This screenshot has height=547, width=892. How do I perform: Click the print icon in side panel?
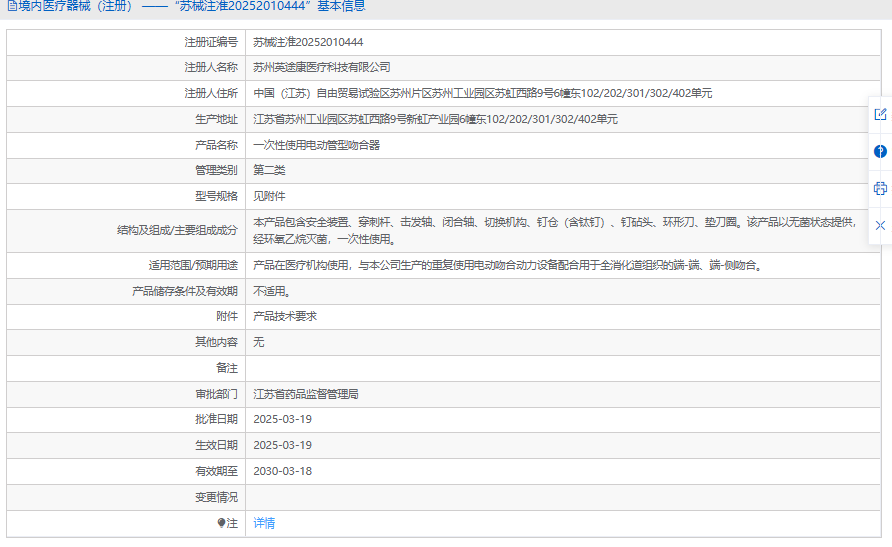click(x=880, y=188)
